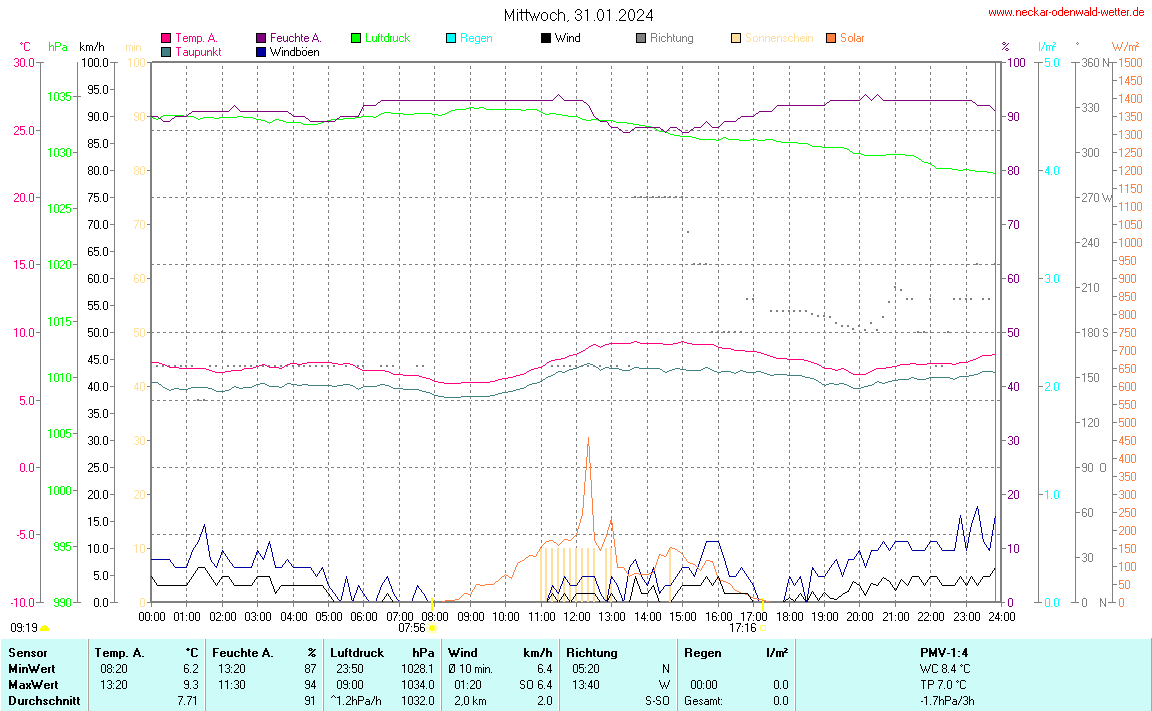Pick the orange Solar legend swatch
The image size is (1152, 711).
coord(831,38)
